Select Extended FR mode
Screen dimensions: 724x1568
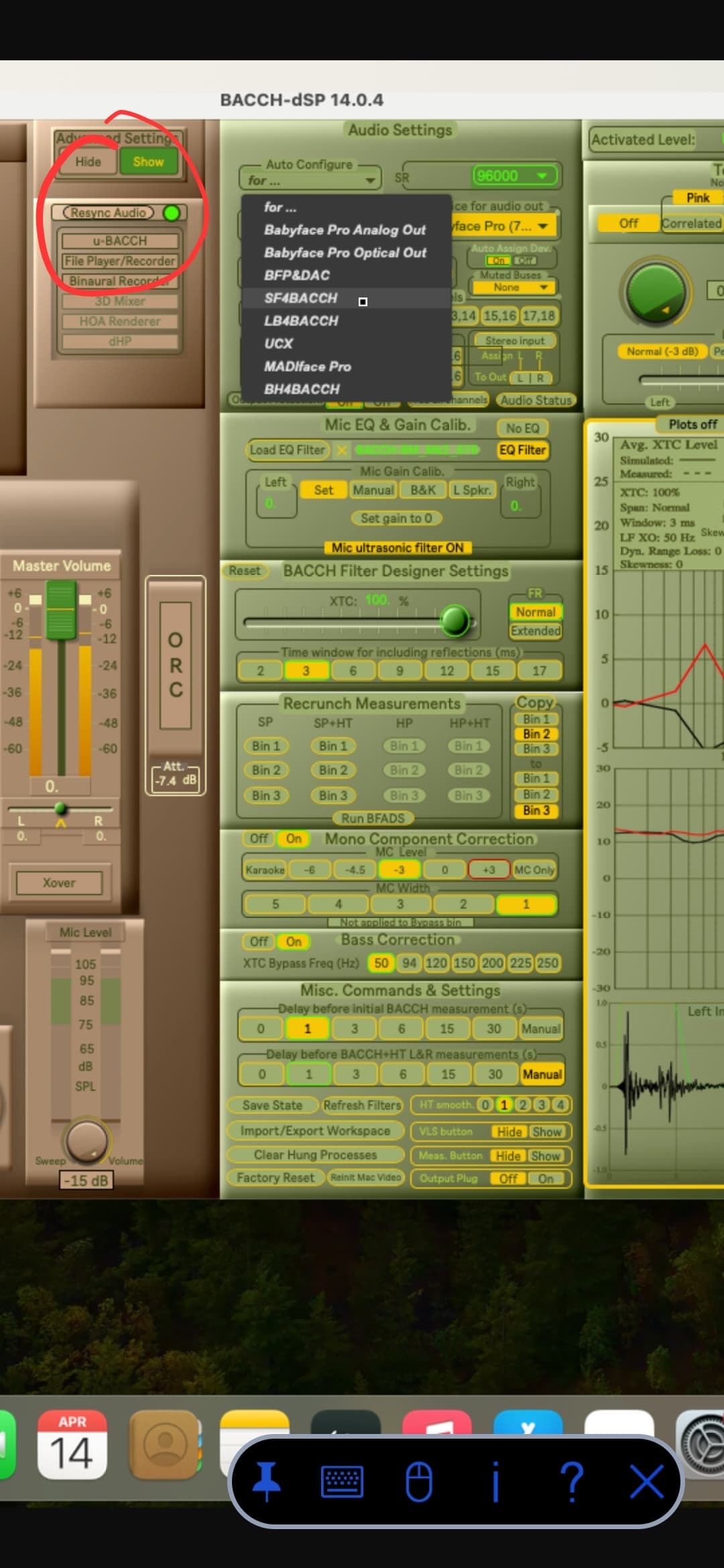(536, 631)
